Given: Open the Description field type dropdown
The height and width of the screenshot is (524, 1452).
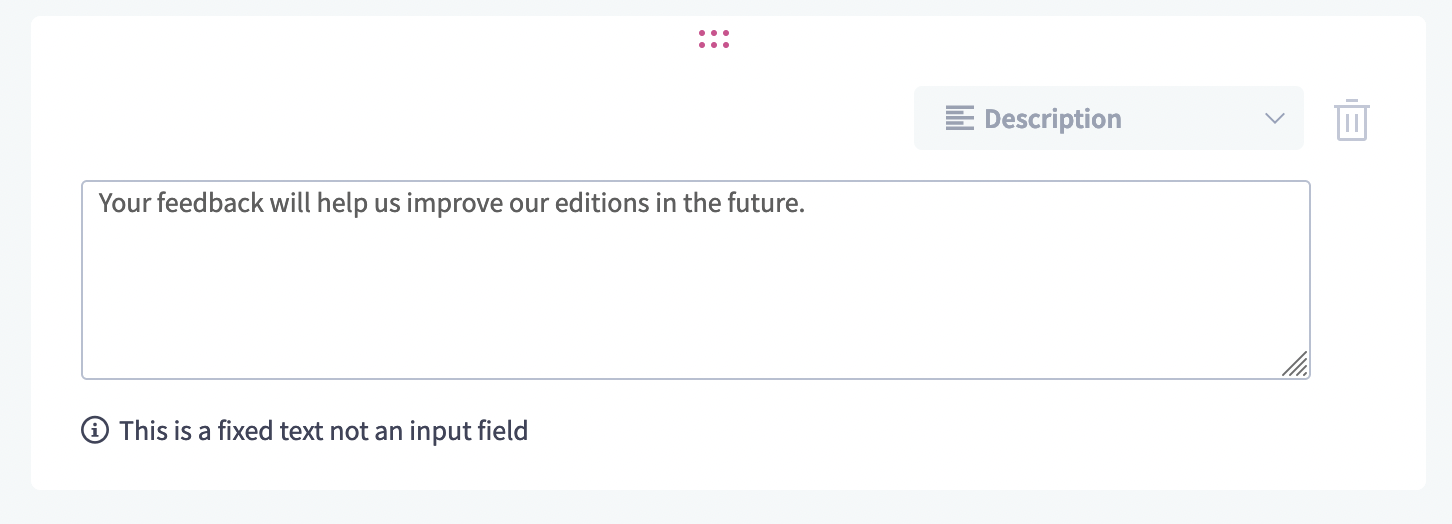Looking at the screenshot, I should click(x=1108, y=118).
